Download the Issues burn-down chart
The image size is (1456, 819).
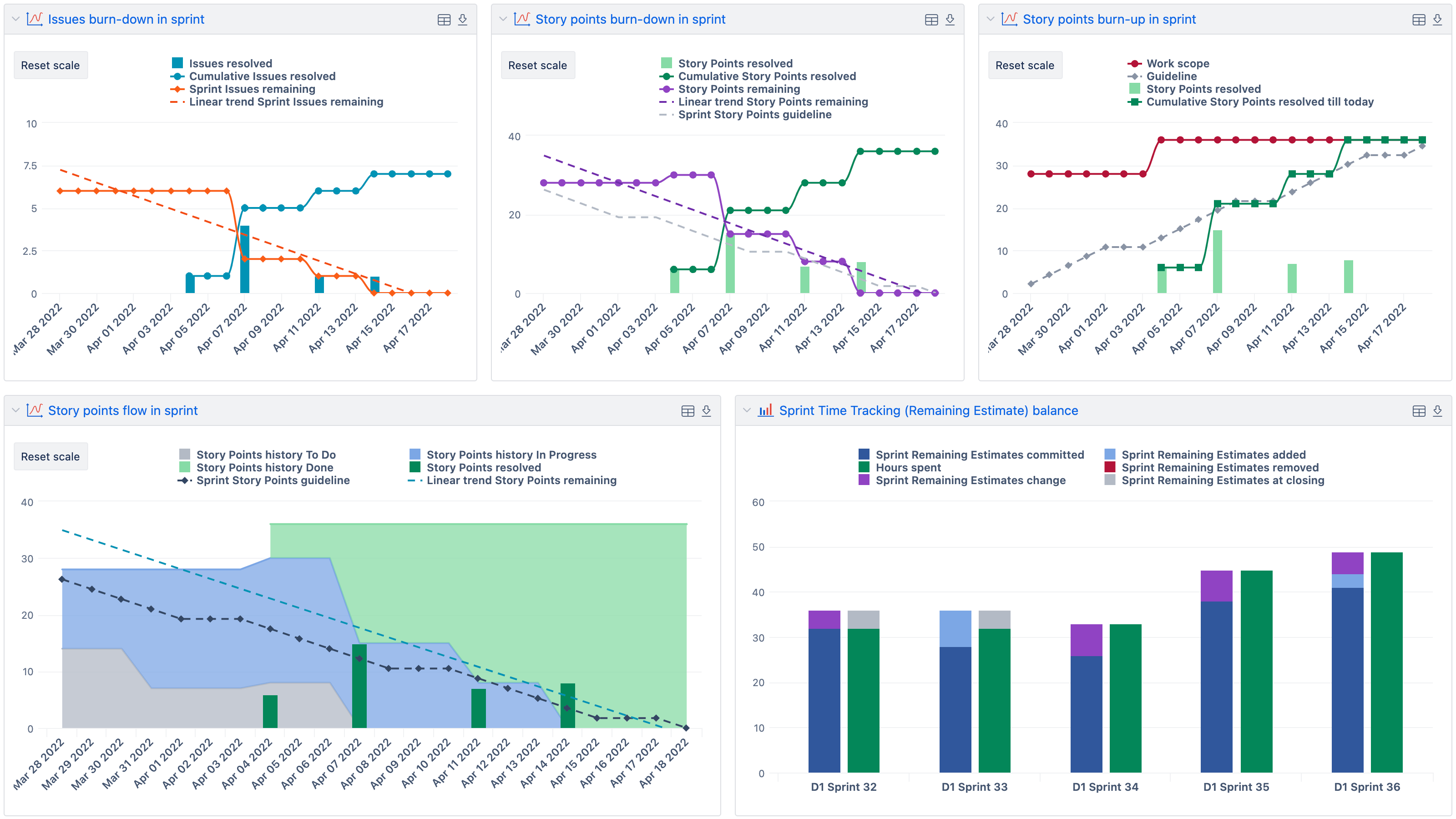pyautogui.click(x=463, y=19)
